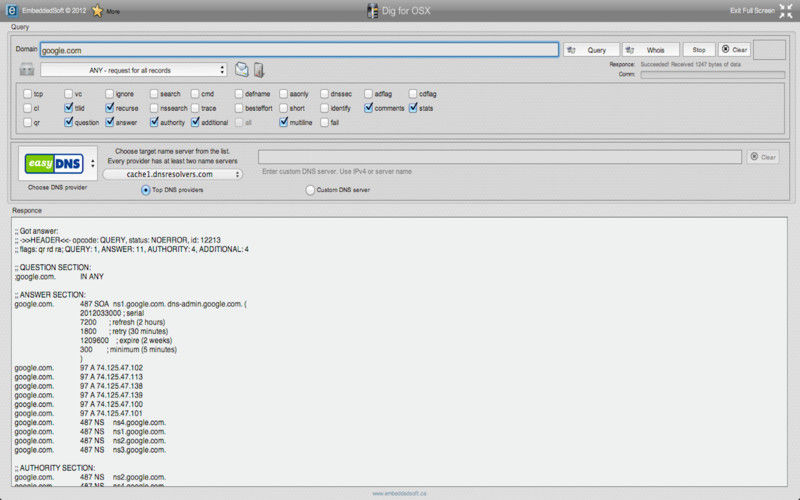The width and height of the screenshot is (800, 500).
Task: Click the HEADER opcode QUERY status line
Action: point(117,240)
